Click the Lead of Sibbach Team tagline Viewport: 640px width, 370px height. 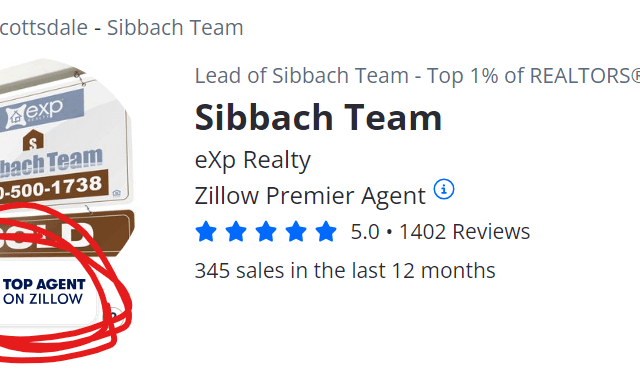pos(417,76)
